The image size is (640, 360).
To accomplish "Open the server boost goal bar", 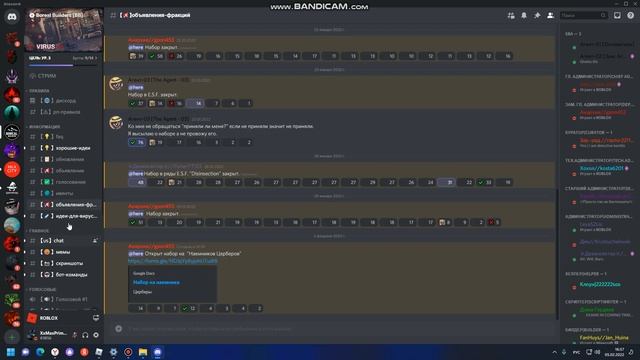I will coord(63,60).
